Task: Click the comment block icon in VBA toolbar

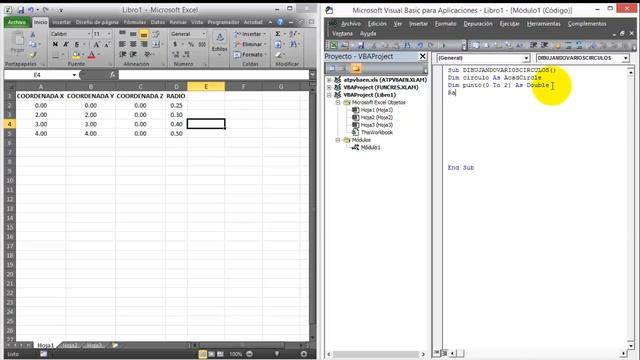Action: pyautogui.click(x=568, y=45)
